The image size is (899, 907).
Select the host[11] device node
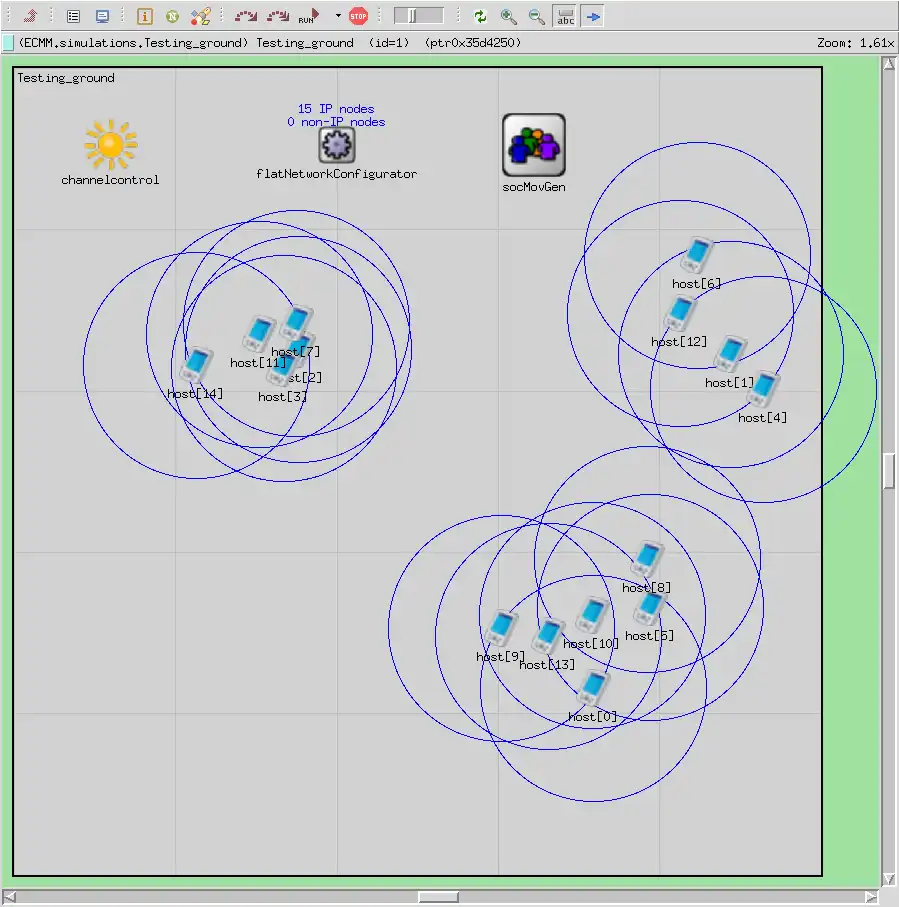point(259,334)
